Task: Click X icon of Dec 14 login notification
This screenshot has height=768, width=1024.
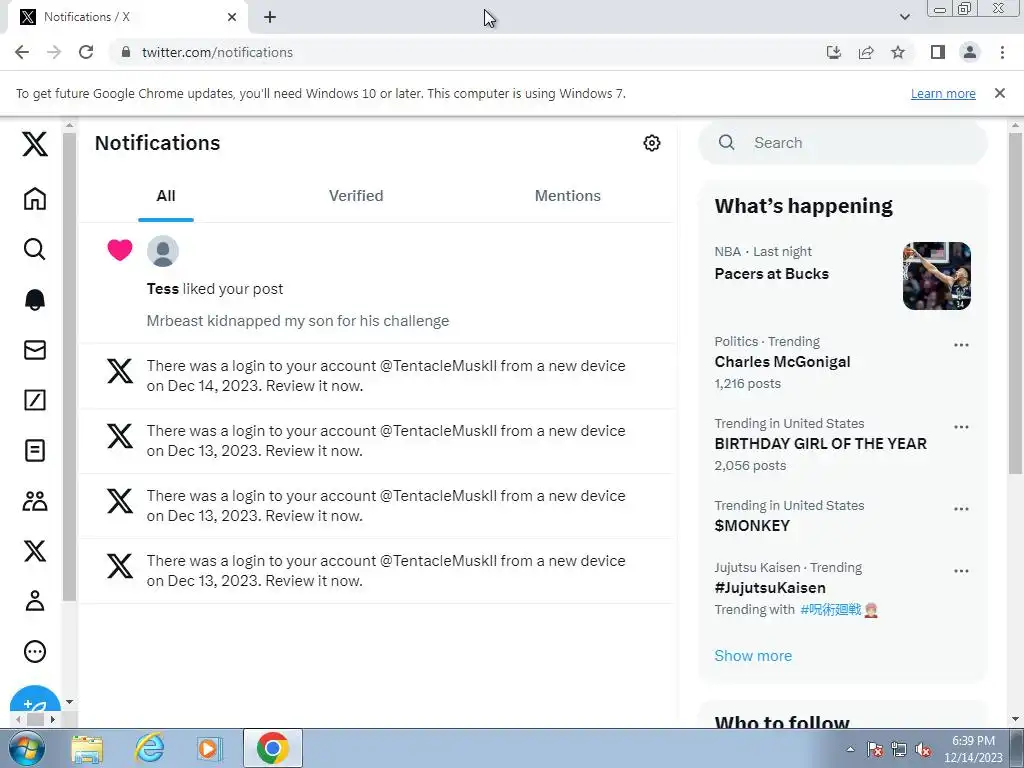Action: tap(120, 371)
